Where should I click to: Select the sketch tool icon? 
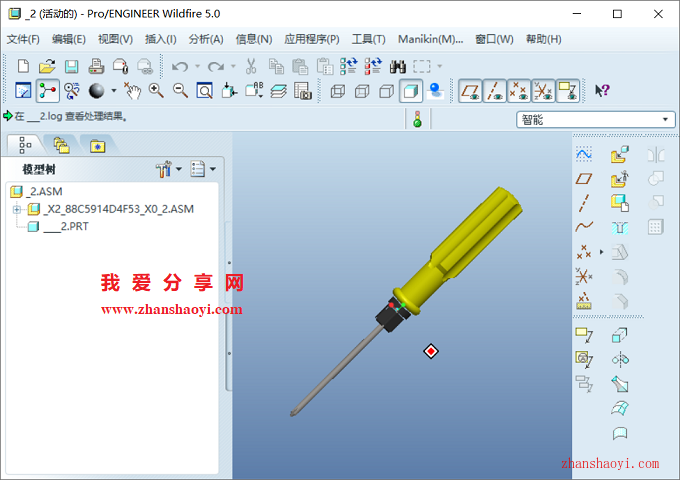[584, 154]
